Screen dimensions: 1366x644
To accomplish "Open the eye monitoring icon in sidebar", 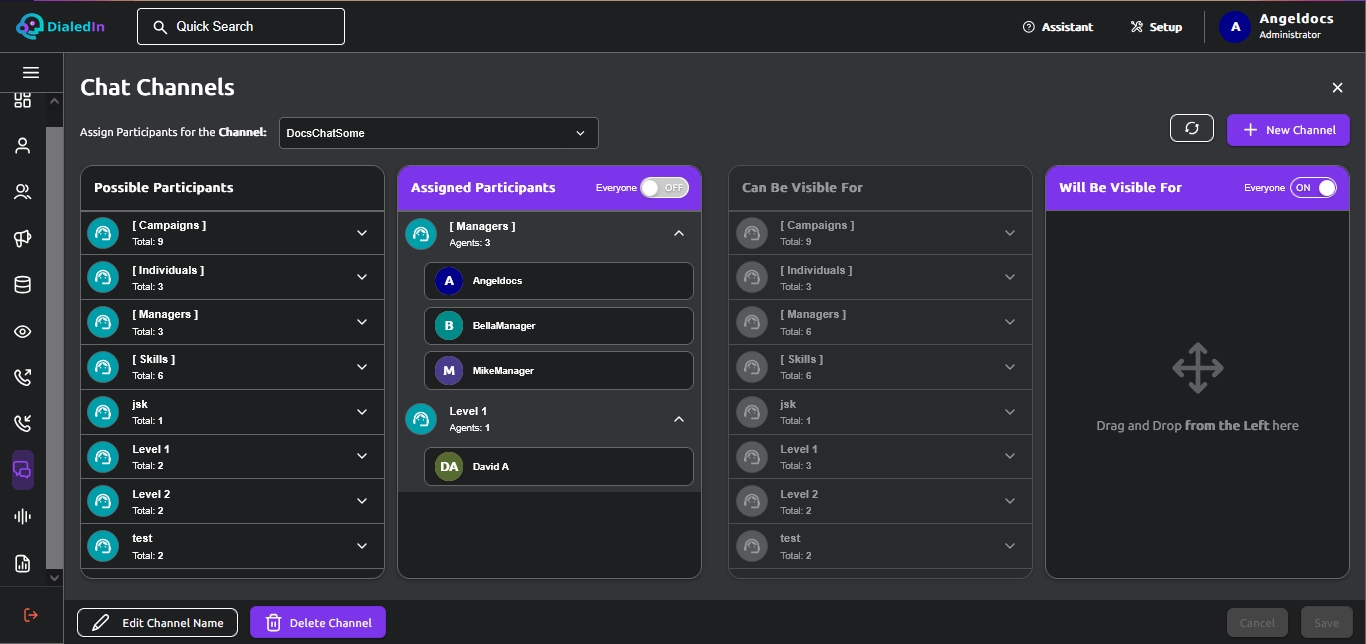I will pyautogui.click(x=22, y=332).
